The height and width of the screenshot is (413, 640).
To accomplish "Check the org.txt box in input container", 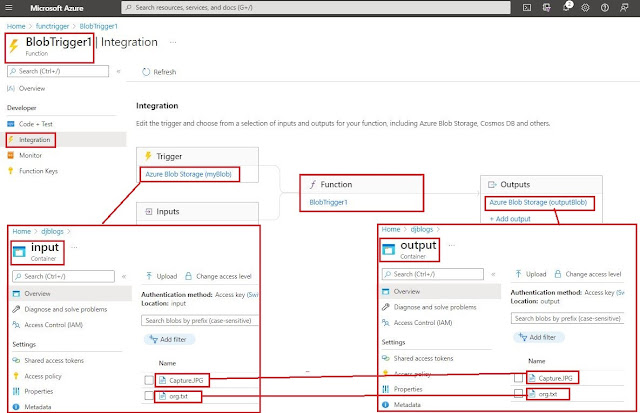I will (x=149, y=396).
